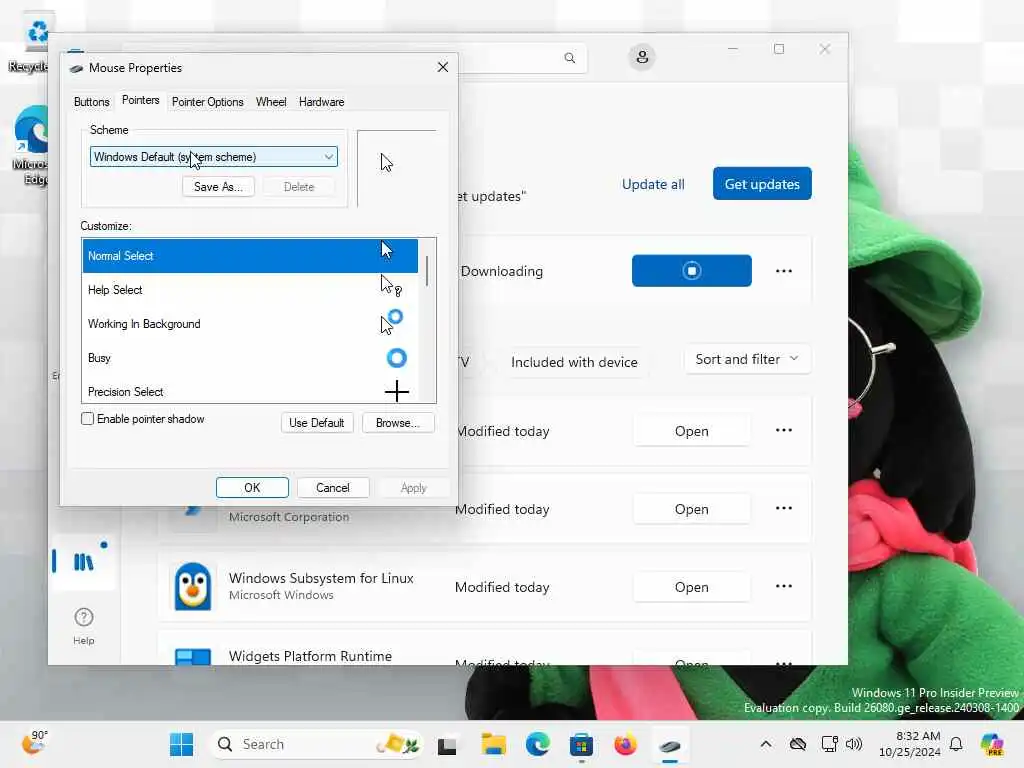
Task: Click the Copilot preview tray icon
Action: [x=992, y=744]
